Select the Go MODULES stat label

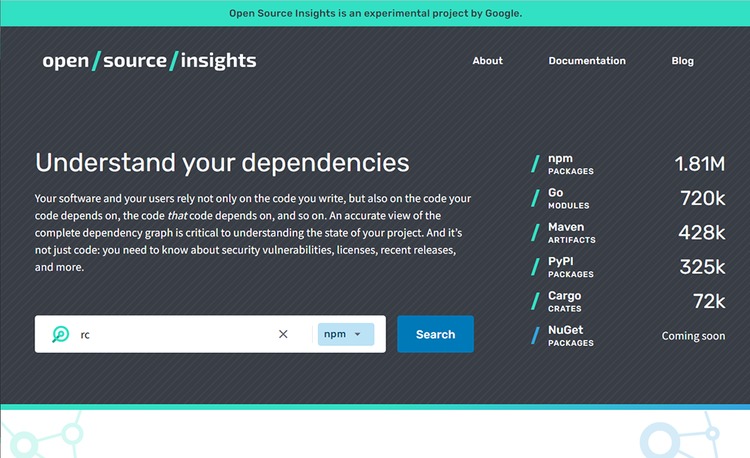click(x=568, y=198)
